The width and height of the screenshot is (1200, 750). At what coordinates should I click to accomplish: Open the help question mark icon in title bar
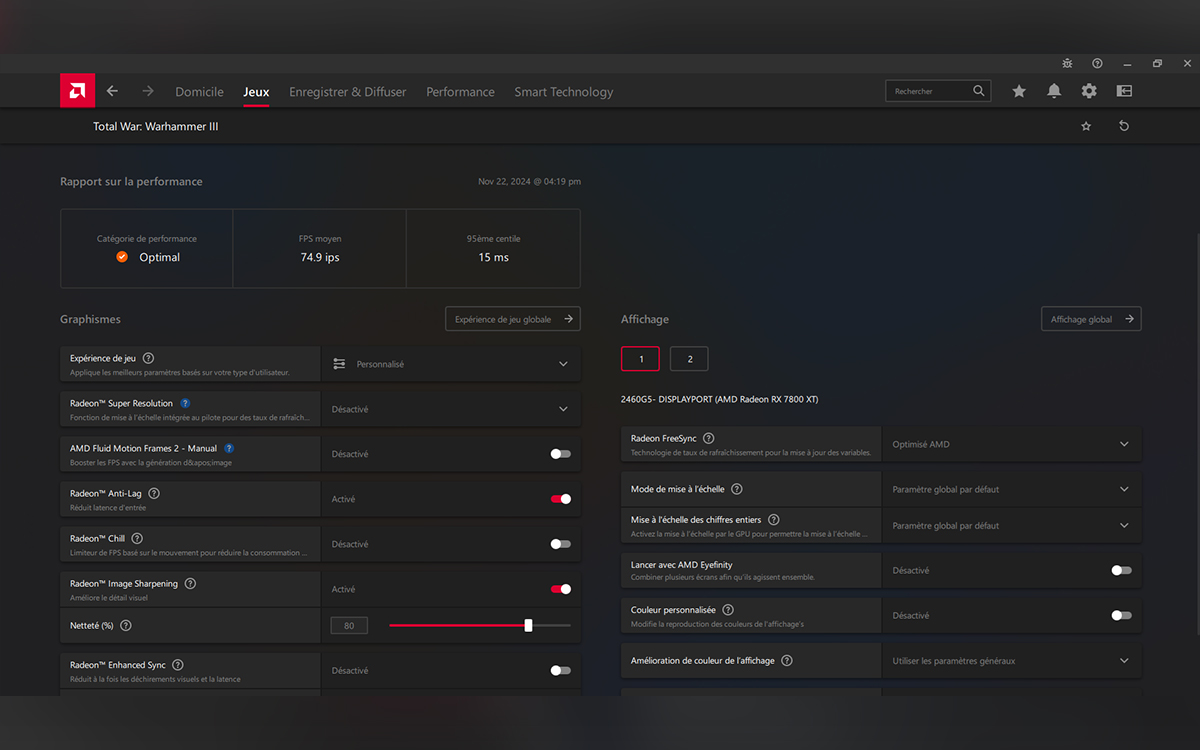click(x=1097, y=63)
